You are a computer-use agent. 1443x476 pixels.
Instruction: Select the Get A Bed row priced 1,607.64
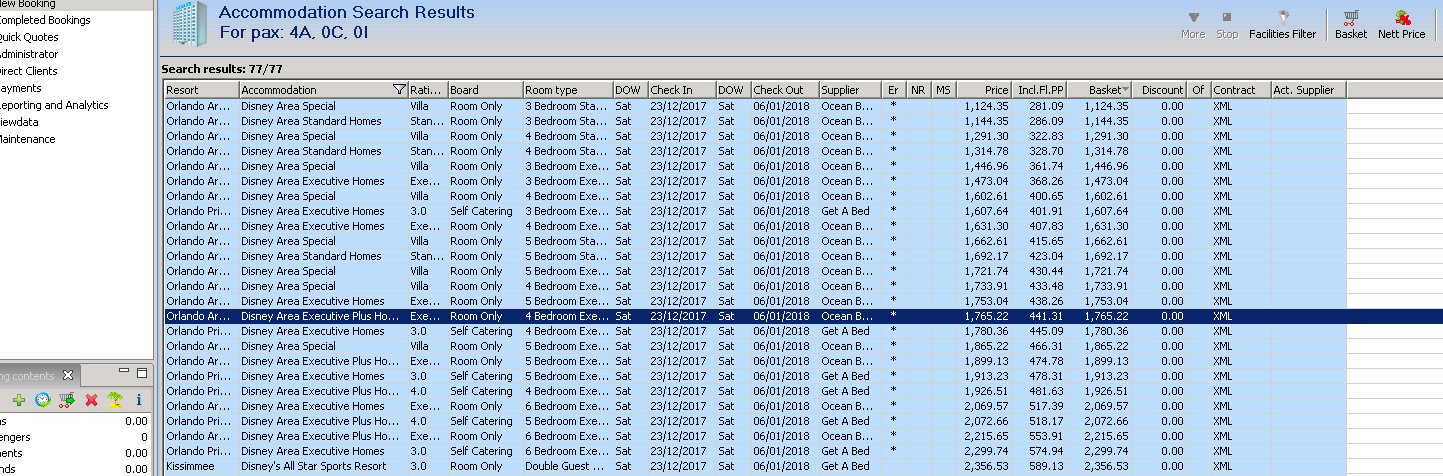755,211
